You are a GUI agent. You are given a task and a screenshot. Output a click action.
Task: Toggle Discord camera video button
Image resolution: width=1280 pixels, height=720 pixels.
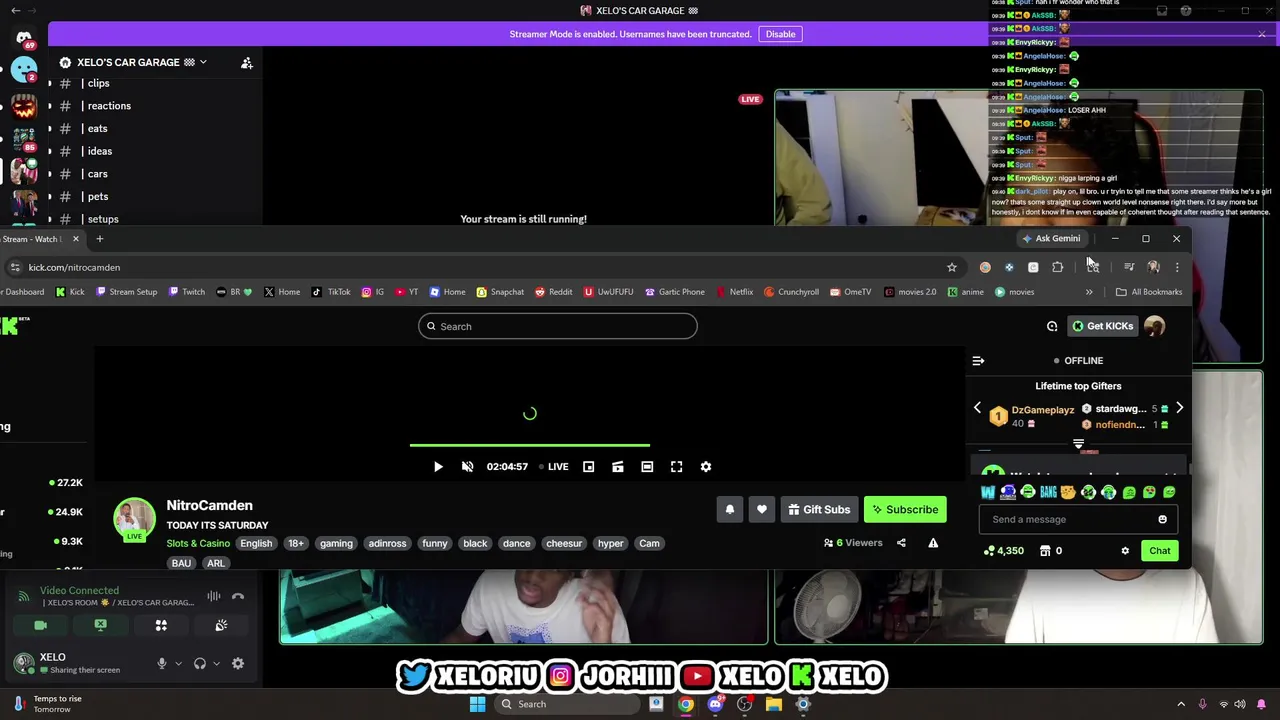pyautogui.click(x=41, y=625)
